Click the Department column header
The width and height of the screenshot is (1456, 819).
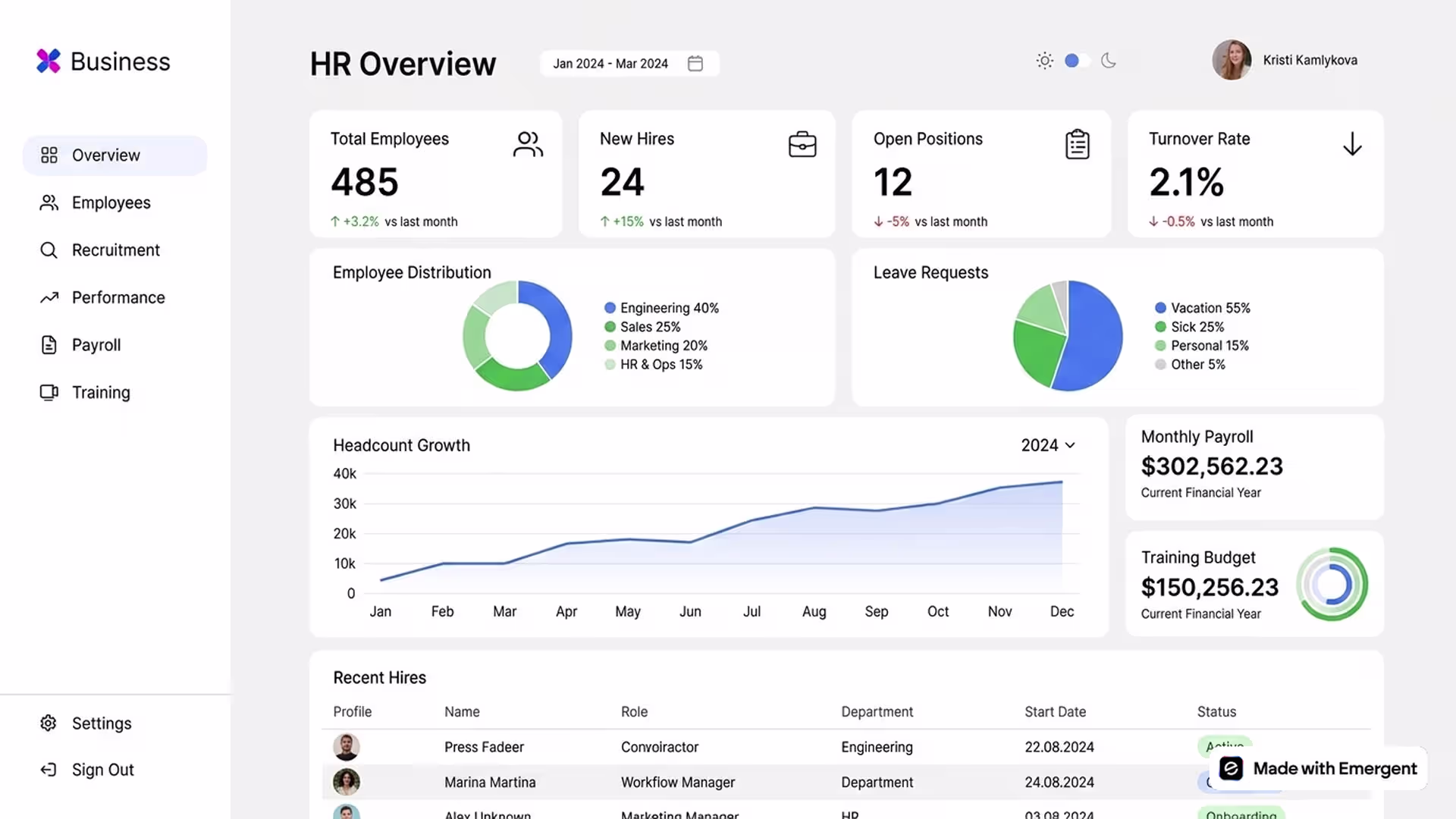click(877, 712)
